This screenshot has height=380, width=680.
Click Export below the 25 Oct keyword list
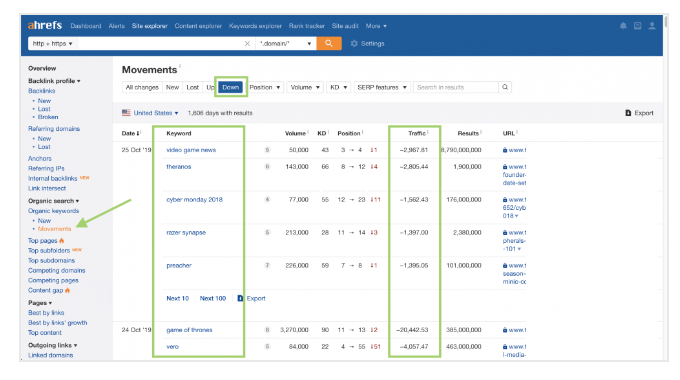coord(252,298)
